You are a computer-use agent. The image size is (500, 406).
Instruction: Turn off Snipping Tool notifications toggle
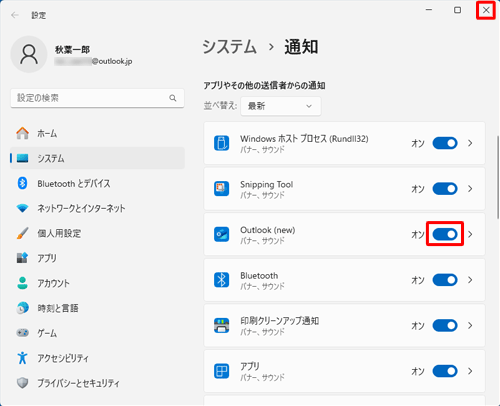coord(445,189)
